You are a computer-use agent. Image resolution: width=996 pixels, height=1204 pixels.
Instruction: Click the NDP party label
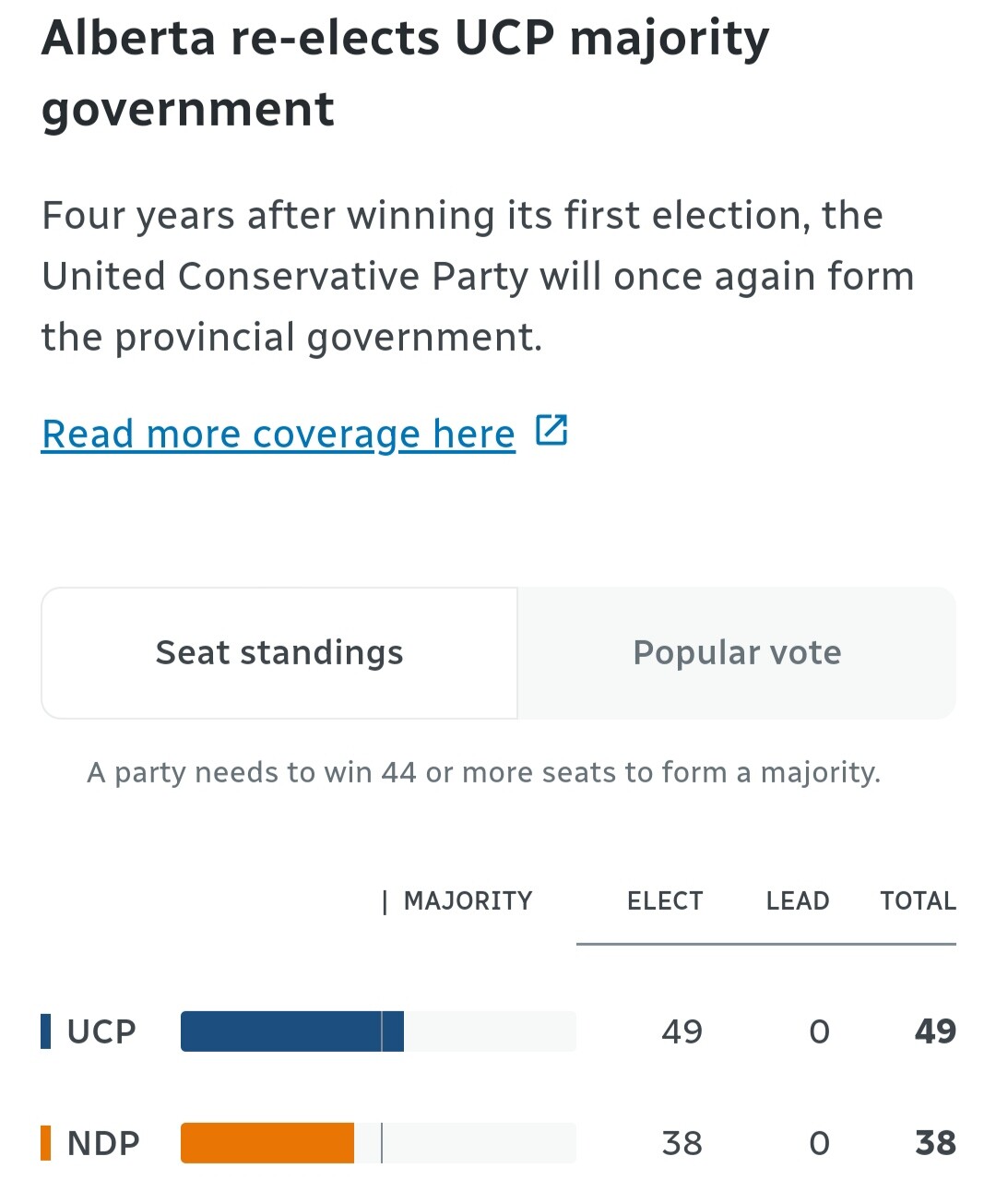tap(103, 1143)
